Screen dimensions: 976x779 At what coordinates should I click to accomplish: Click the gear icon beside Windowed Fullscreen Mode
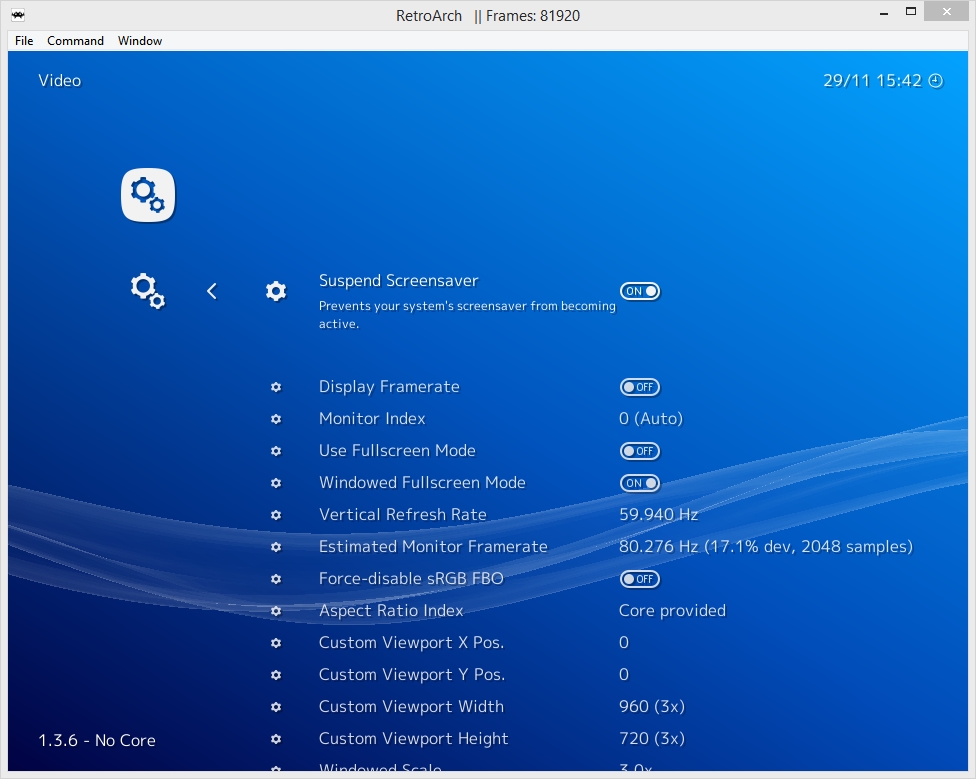click(276, 483)
